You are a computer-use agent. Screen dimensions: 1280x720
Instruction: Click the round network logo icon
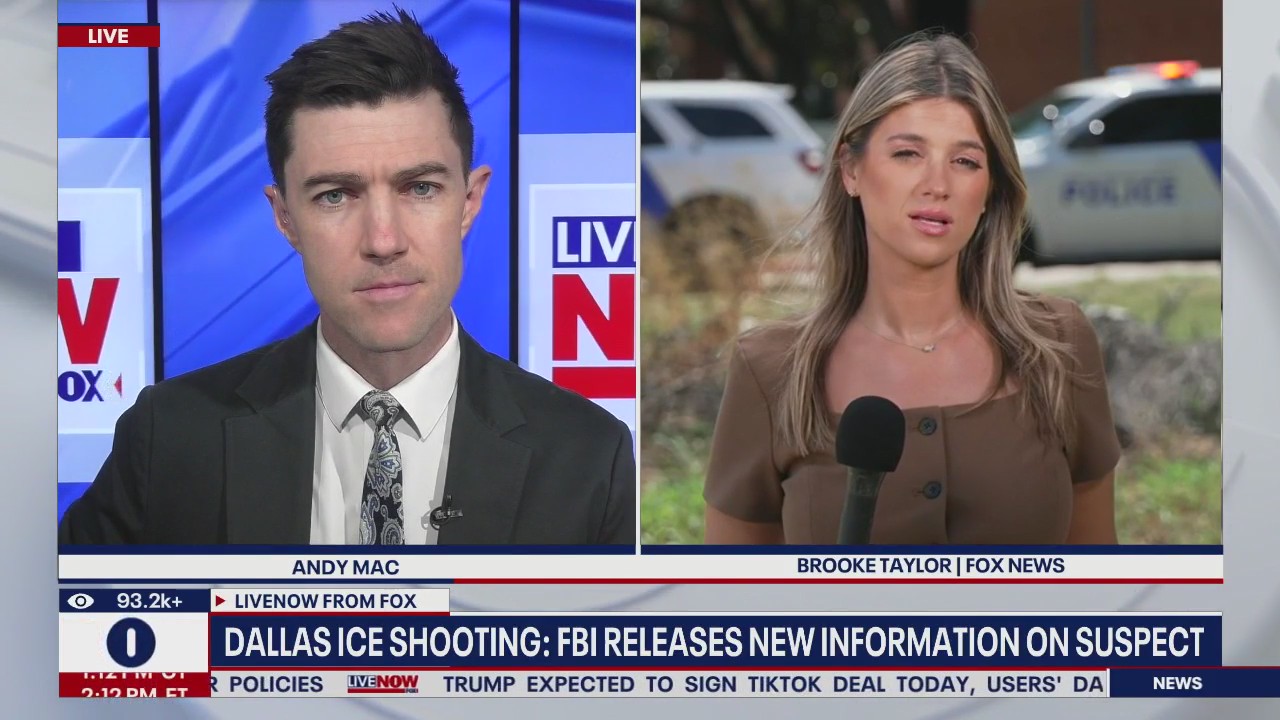[131, 642]
